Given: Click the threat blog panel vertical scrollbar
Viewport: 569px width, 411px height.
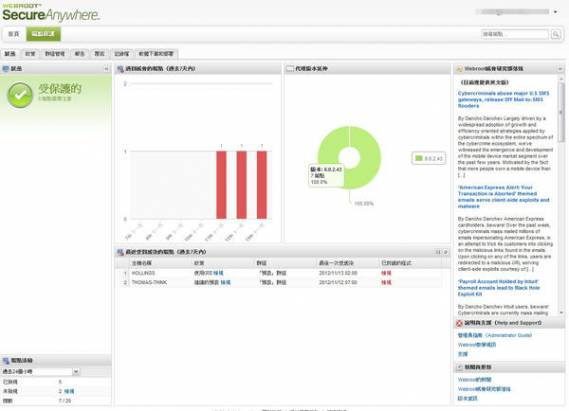Looking at the screenshot, I should pyautogui.click(x=561, y=196).
